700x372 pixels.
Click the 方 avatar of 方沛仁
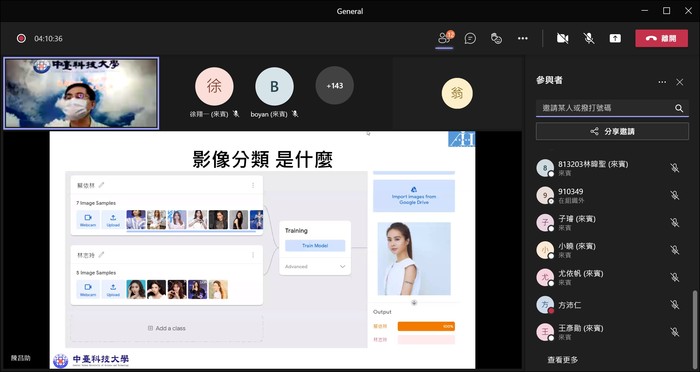[x=545, y=305]
